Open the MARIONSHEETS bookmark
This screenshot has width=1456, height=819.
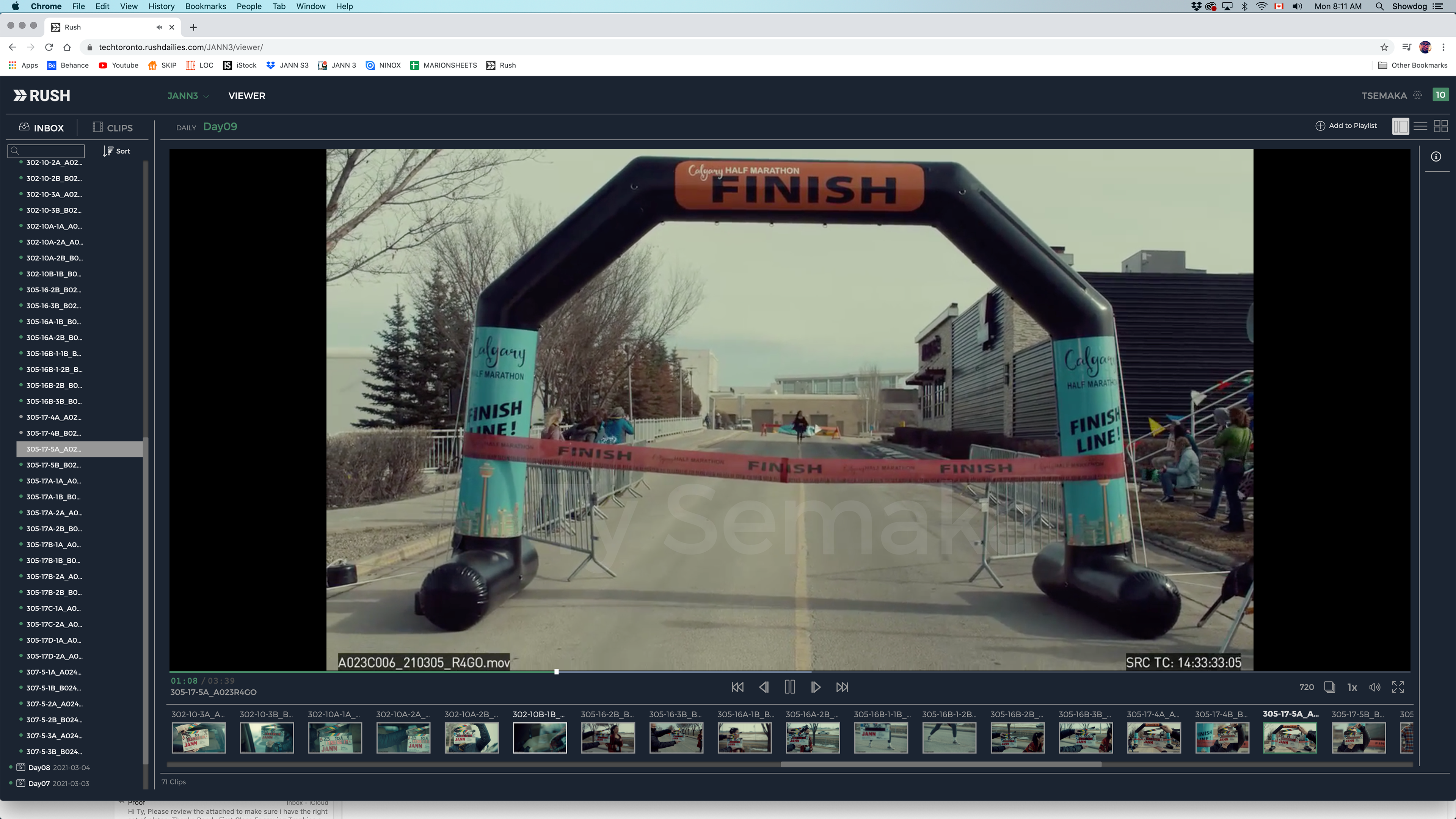443,65
